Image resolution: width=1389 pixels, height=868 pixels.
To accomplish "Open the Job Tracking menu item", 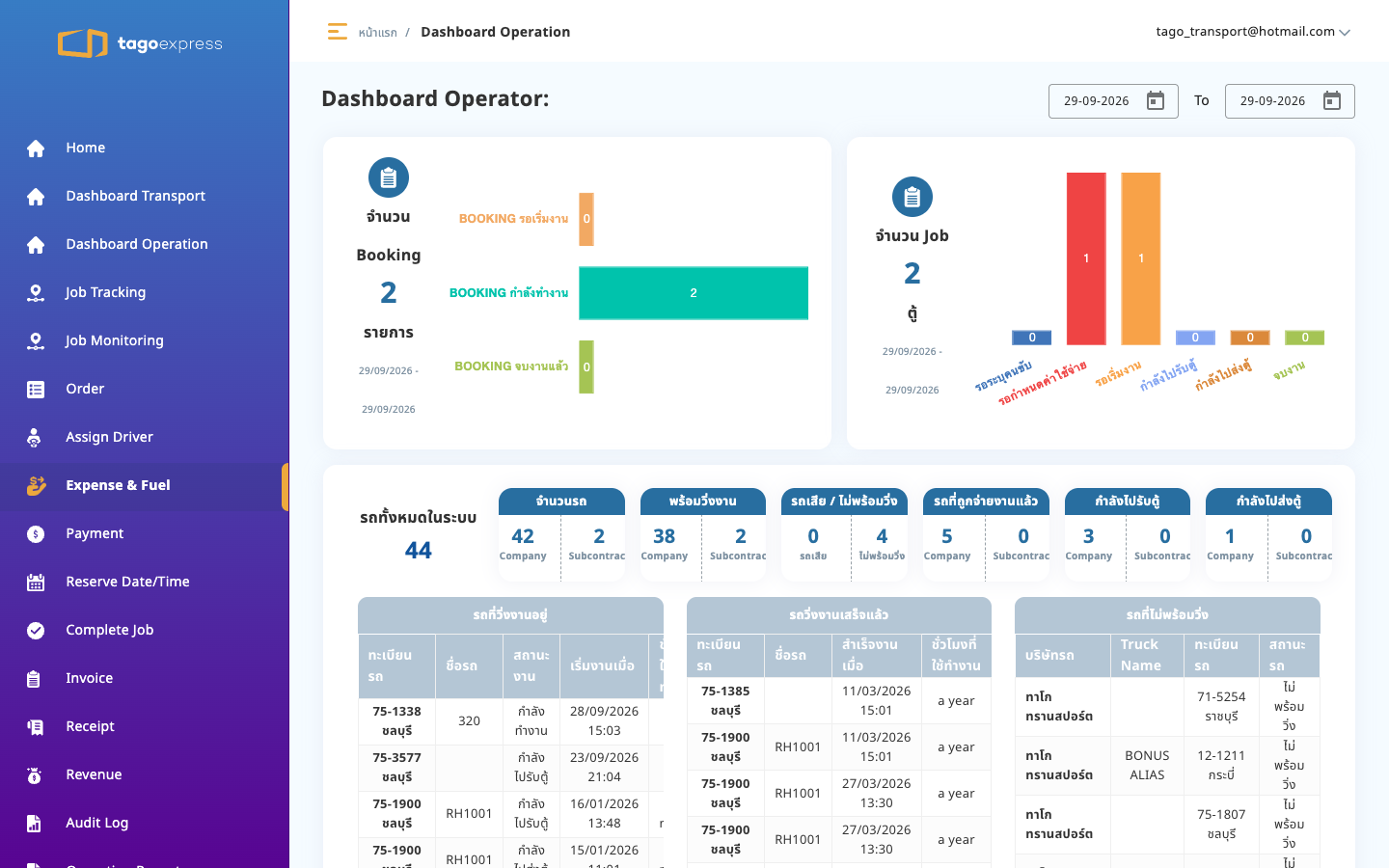I will click(145, 292).
